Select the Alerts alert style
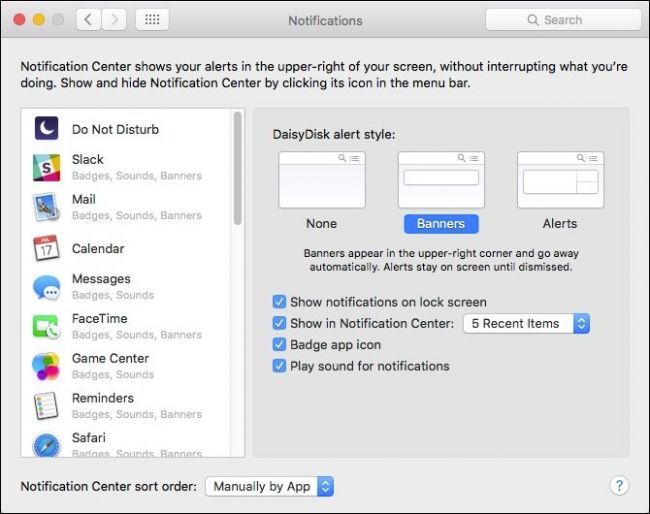 560,223
